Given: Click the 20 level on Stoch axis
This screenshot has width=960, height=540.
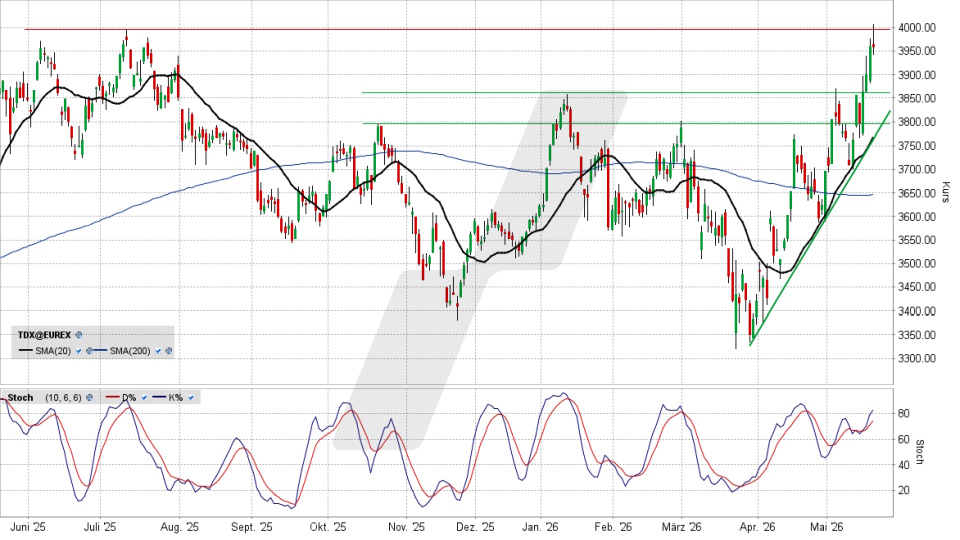Looking at the screenshot, I should click(903, 490).
